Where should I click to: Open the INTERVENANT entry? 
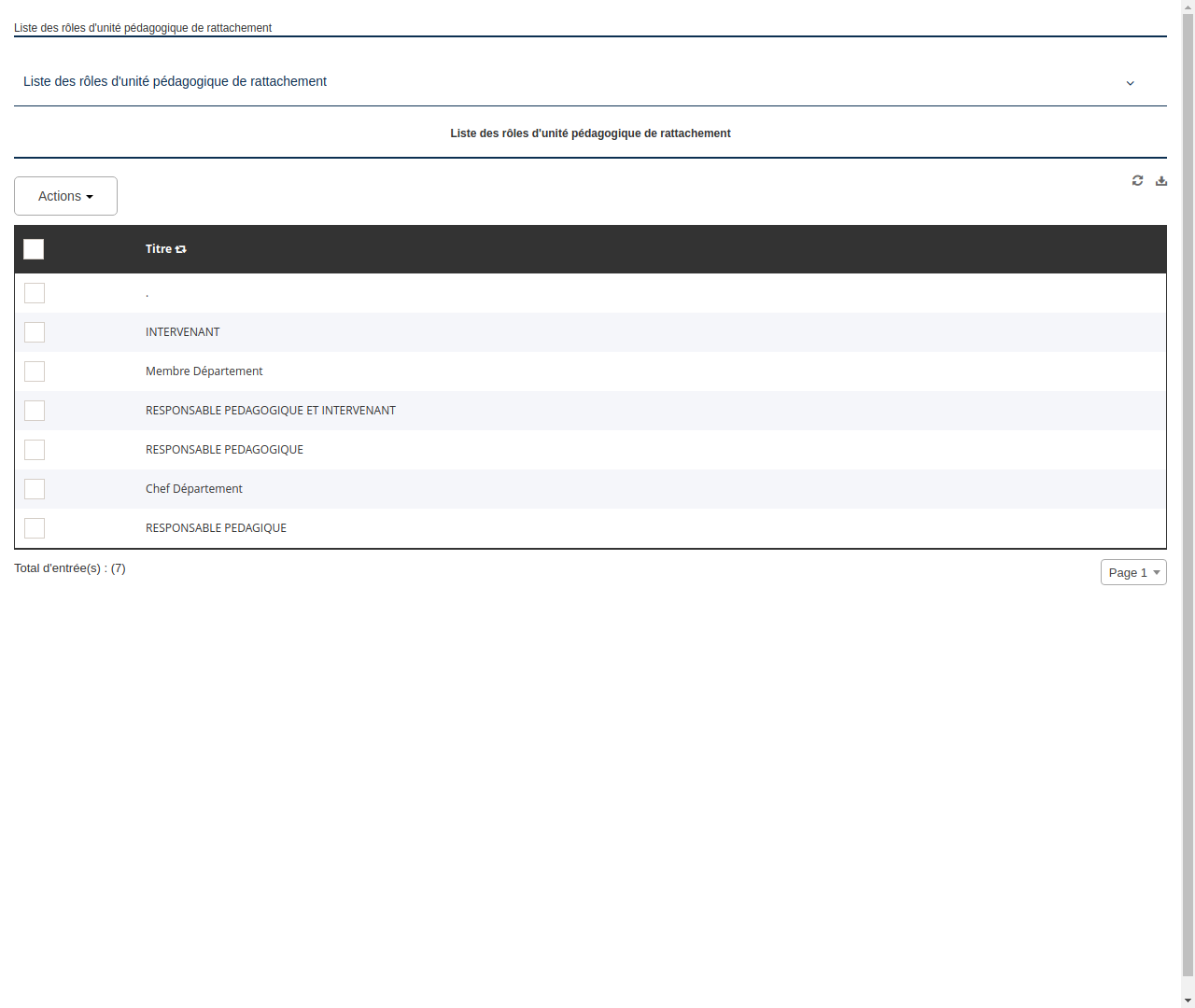point(182,332)
